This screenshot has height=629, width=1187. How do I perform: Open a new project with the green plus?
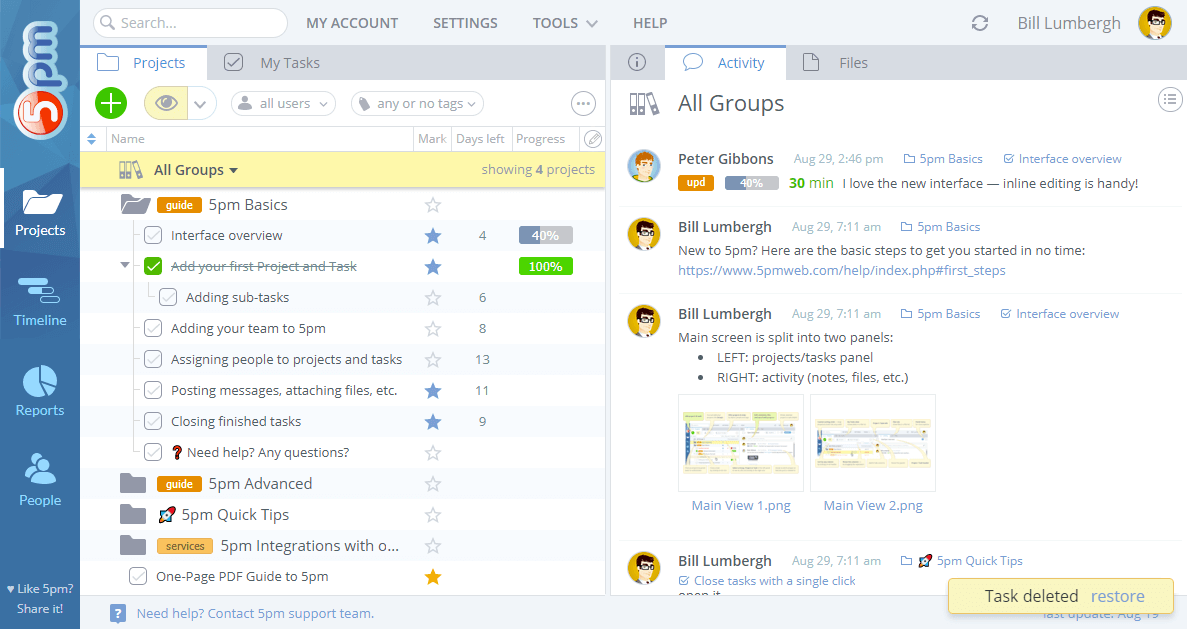(x=110, y=103)
